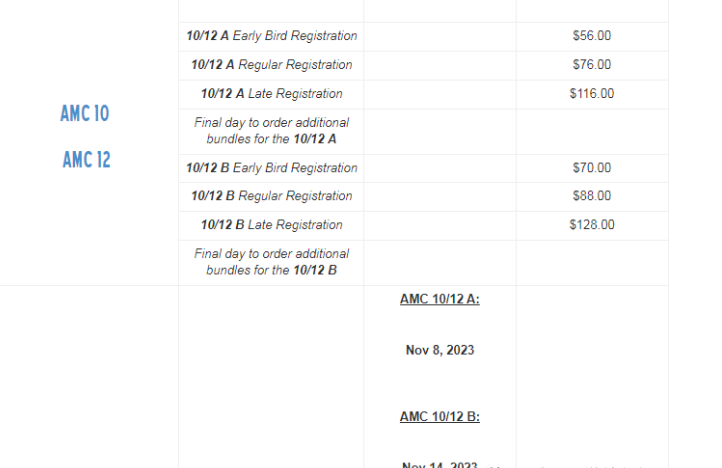Select the 10/12 B Early Bird Registration label
This screenshot has height=468, width=722.
tap(271, 168)
